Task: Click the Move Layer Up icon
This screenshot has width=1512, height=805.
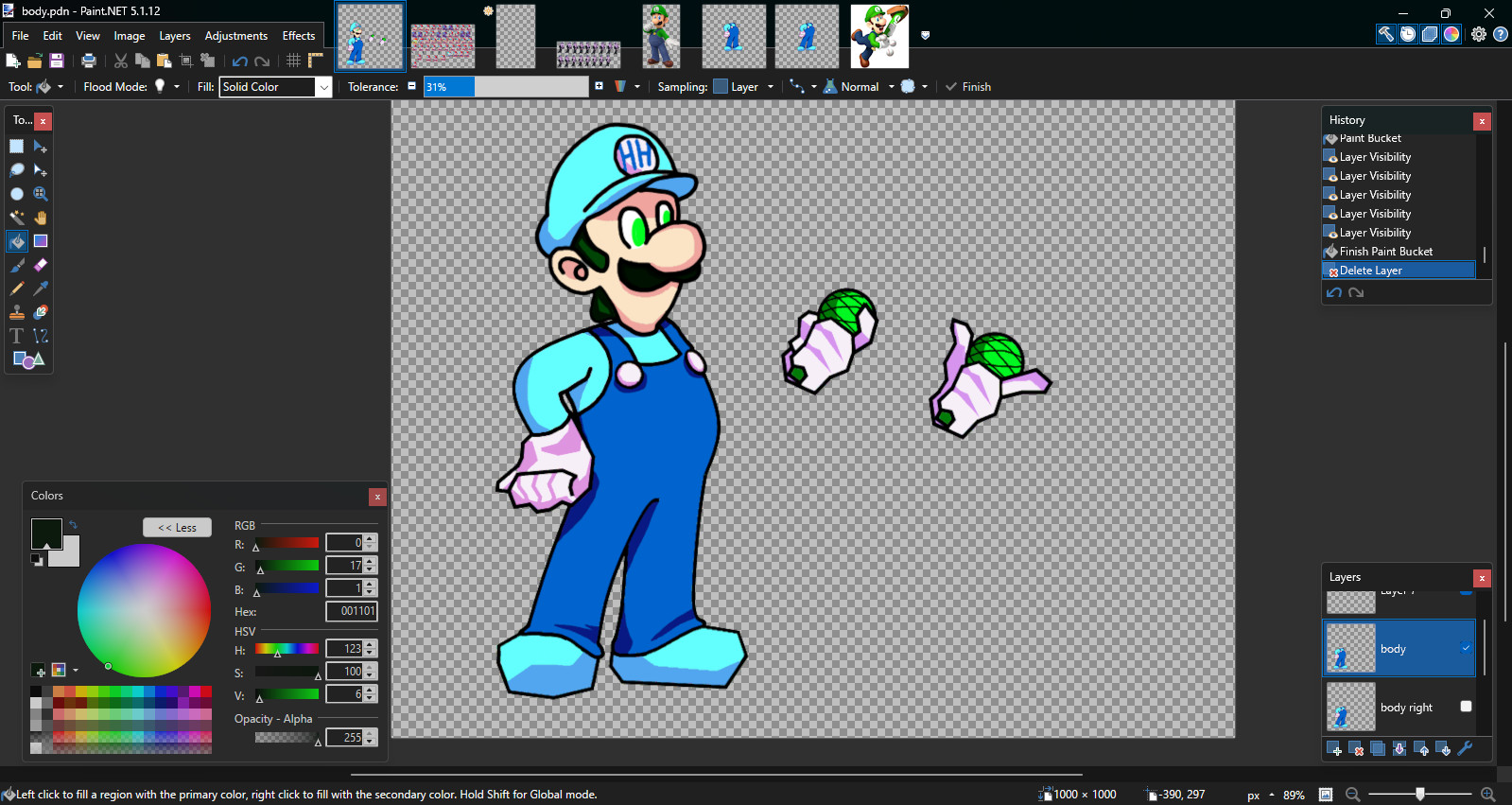Action: click(x=1421, y=749)
